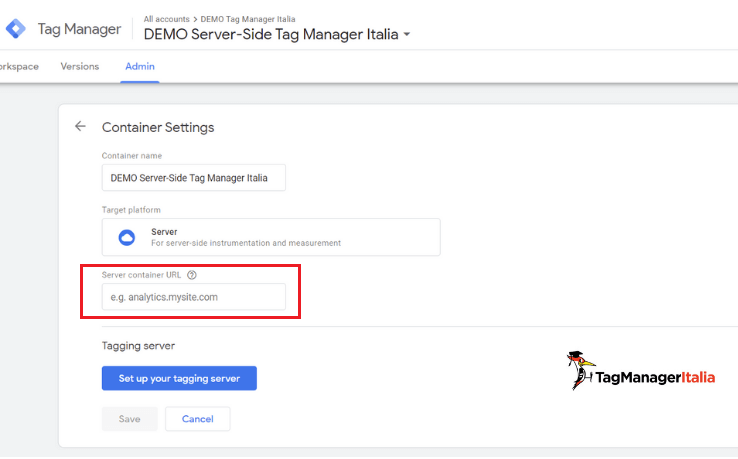Switch to the Workspace tab

pyautogui.click(x=19, y=66)
